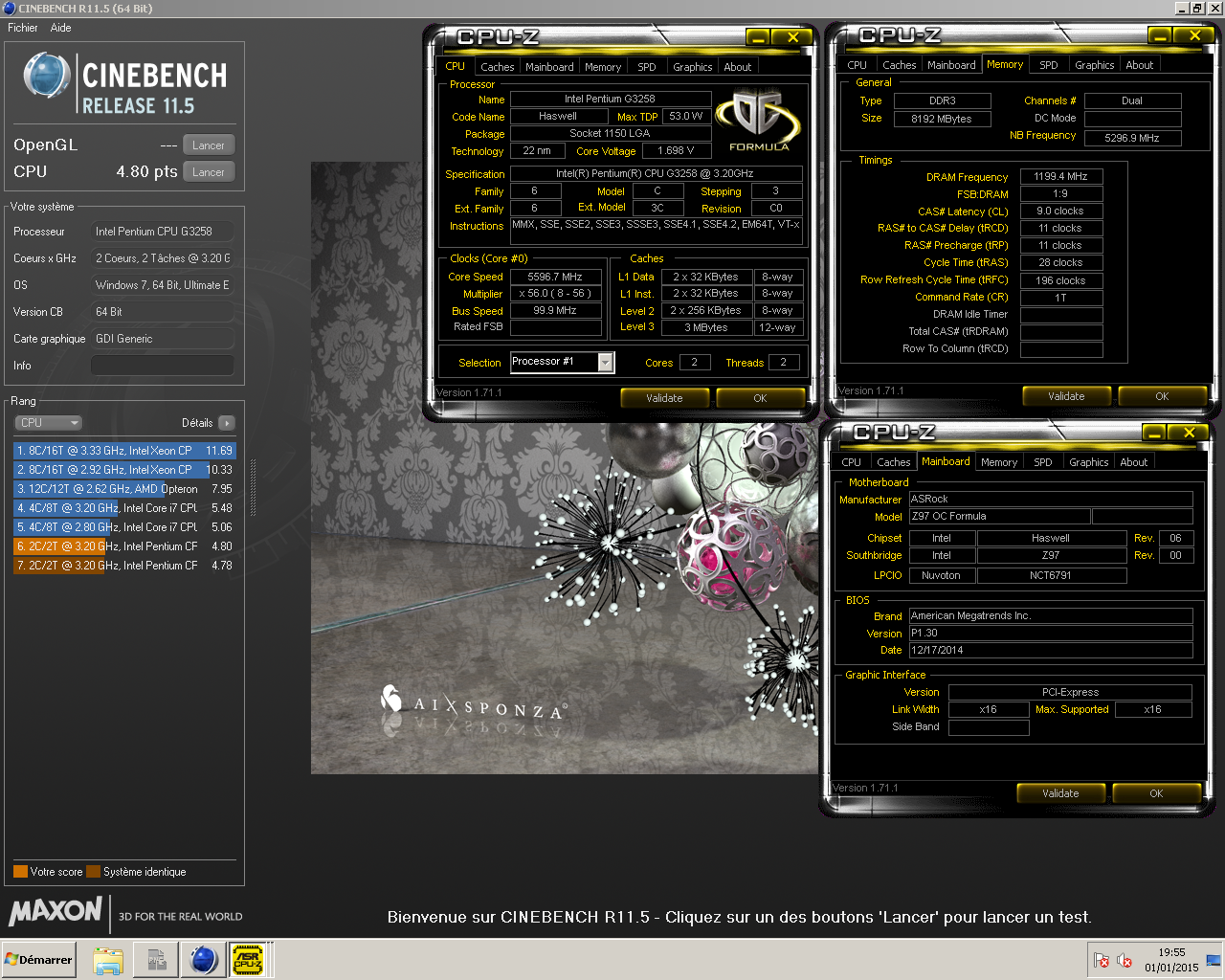Click the muted volume tray icon
The height and width of the screenshot is (980, 1225).
(1125, 960)
